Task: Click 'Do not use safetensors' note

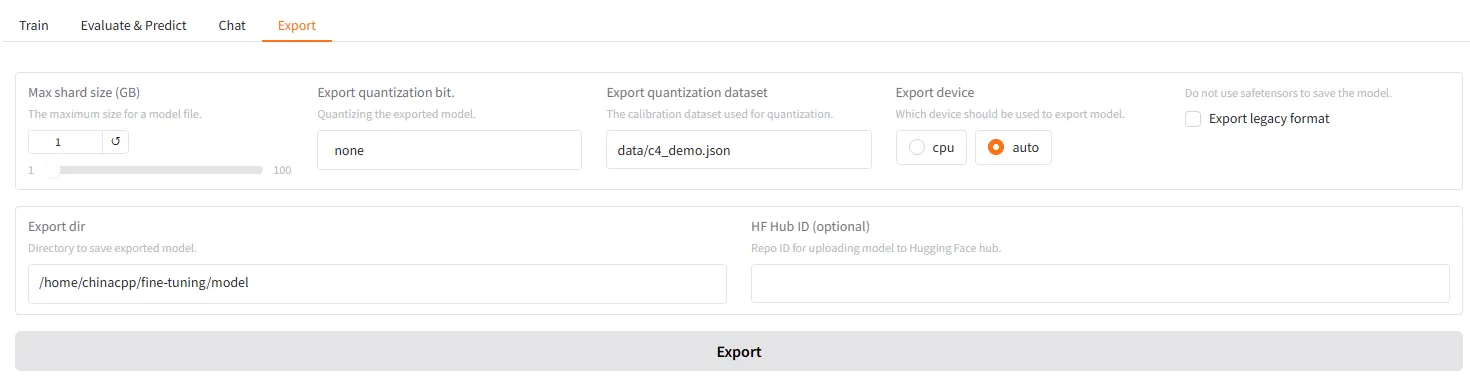Action: point(1288,93)
